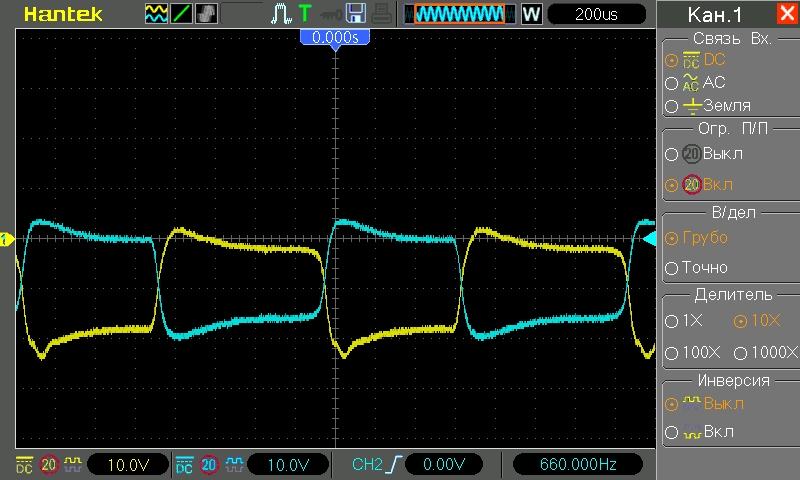Image resolution: width=800 pixels, height=480 pixels.
Task: Click the pulse waveform run-status icon
Action: 281,14
